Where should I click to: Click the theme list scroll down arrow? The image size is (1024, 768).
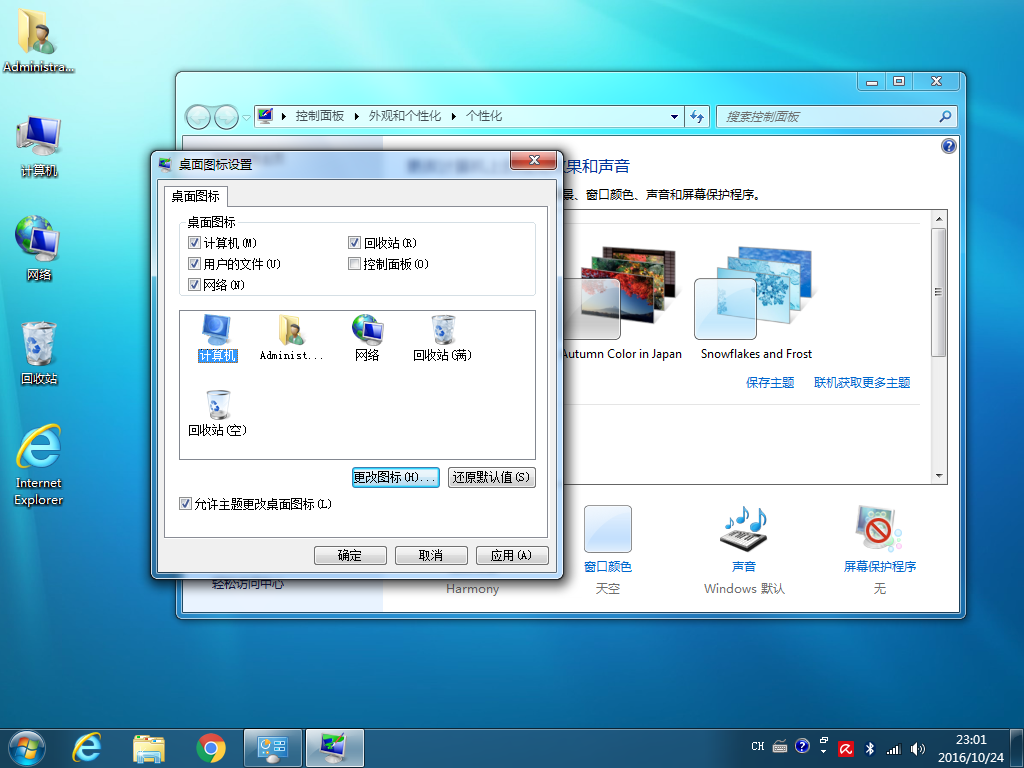coord(938,475)
